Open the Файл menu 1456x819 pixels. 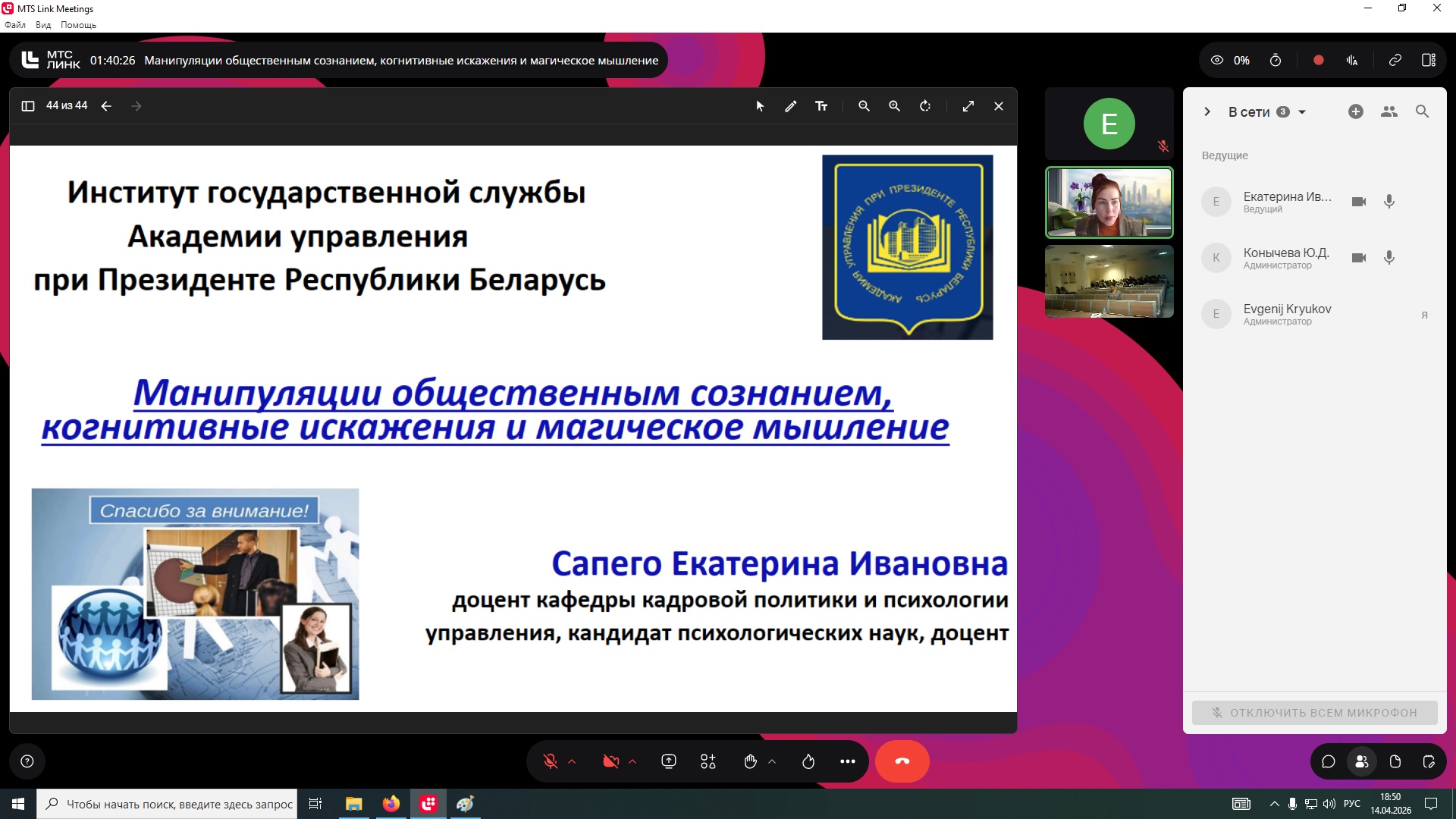coord(15,25)
